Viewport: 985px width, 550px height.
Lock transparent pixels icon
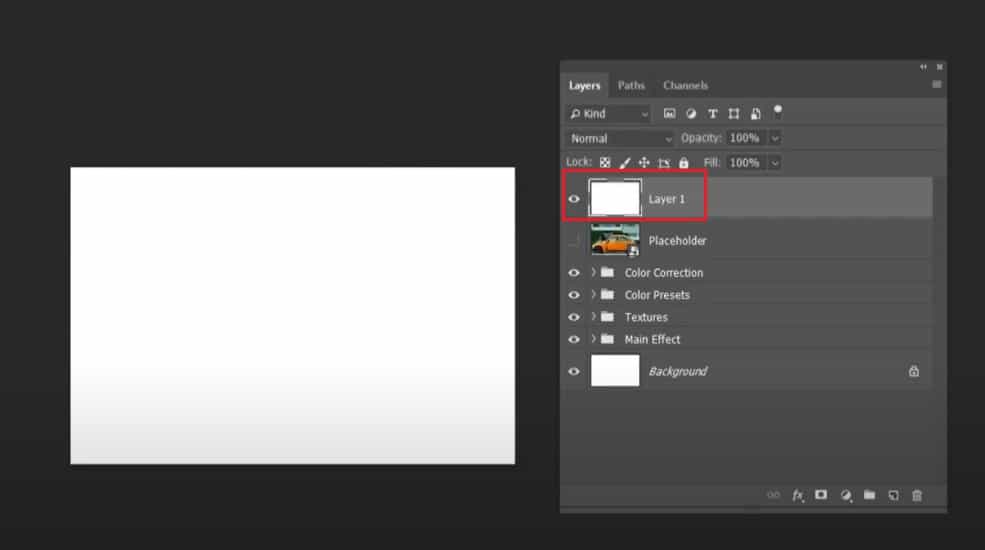point(605,163)
